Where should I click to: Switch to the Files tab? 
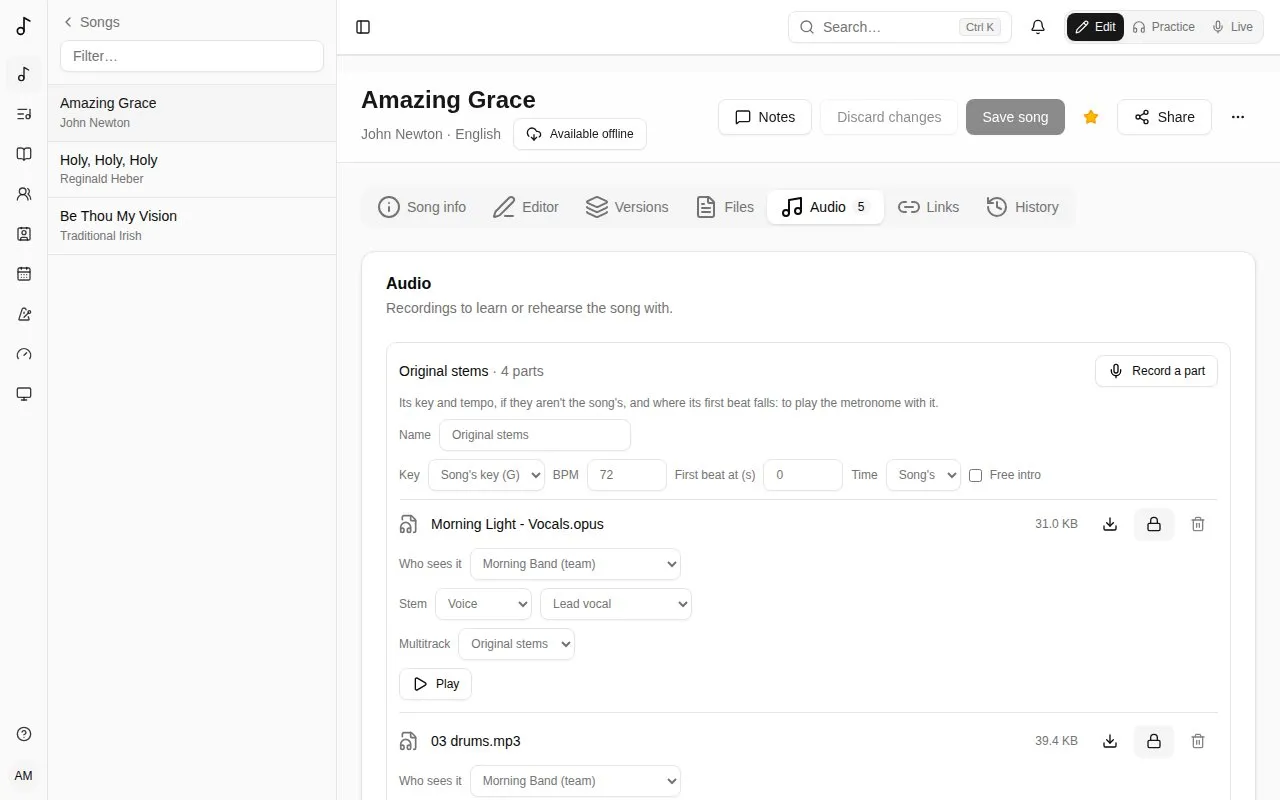click(x=725, y=207)
